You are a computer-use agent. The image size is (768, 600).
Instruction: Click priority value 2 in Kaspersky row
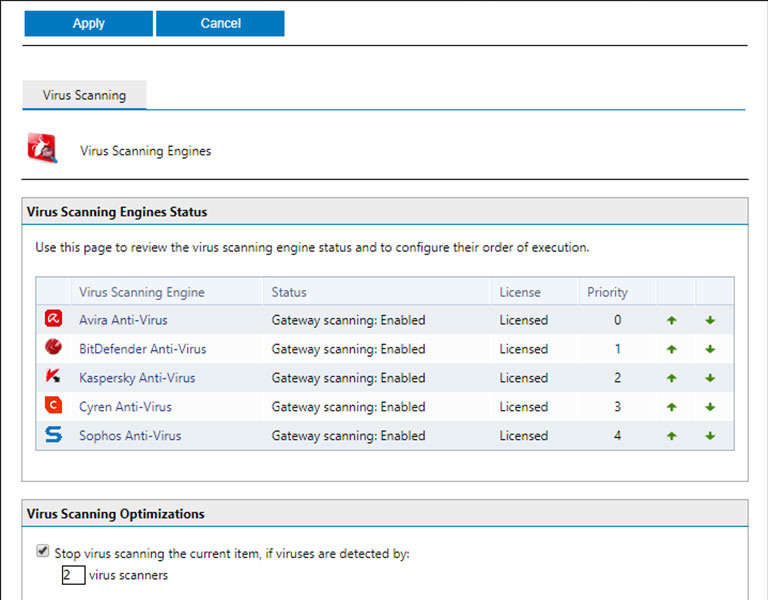click(x=618, y=378)
